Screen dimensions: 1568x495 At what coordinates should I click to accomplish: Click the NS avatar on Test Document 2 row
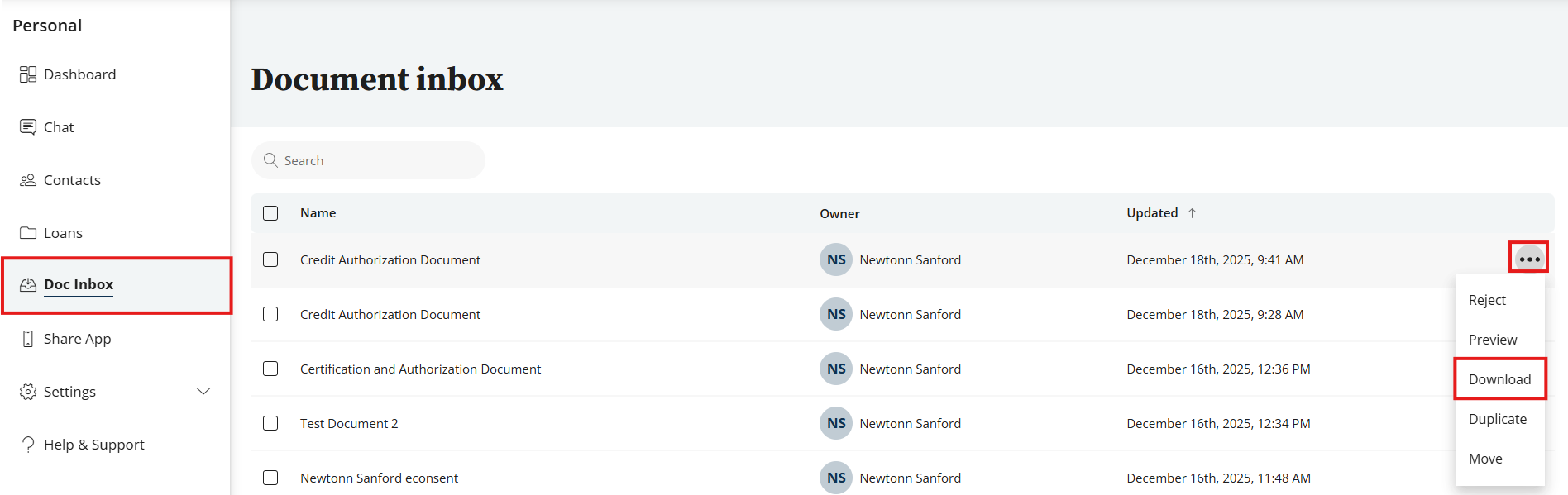[836, 423]
